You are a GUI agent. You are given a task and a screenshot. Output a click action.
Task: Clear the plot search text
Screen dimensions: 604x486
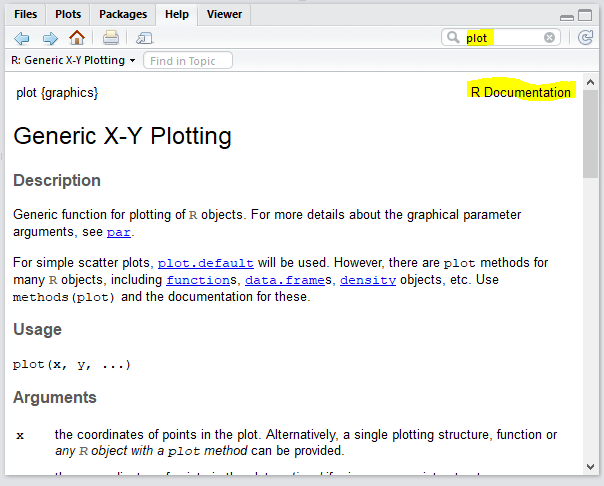pyautogui.click(x=550, y=38)
